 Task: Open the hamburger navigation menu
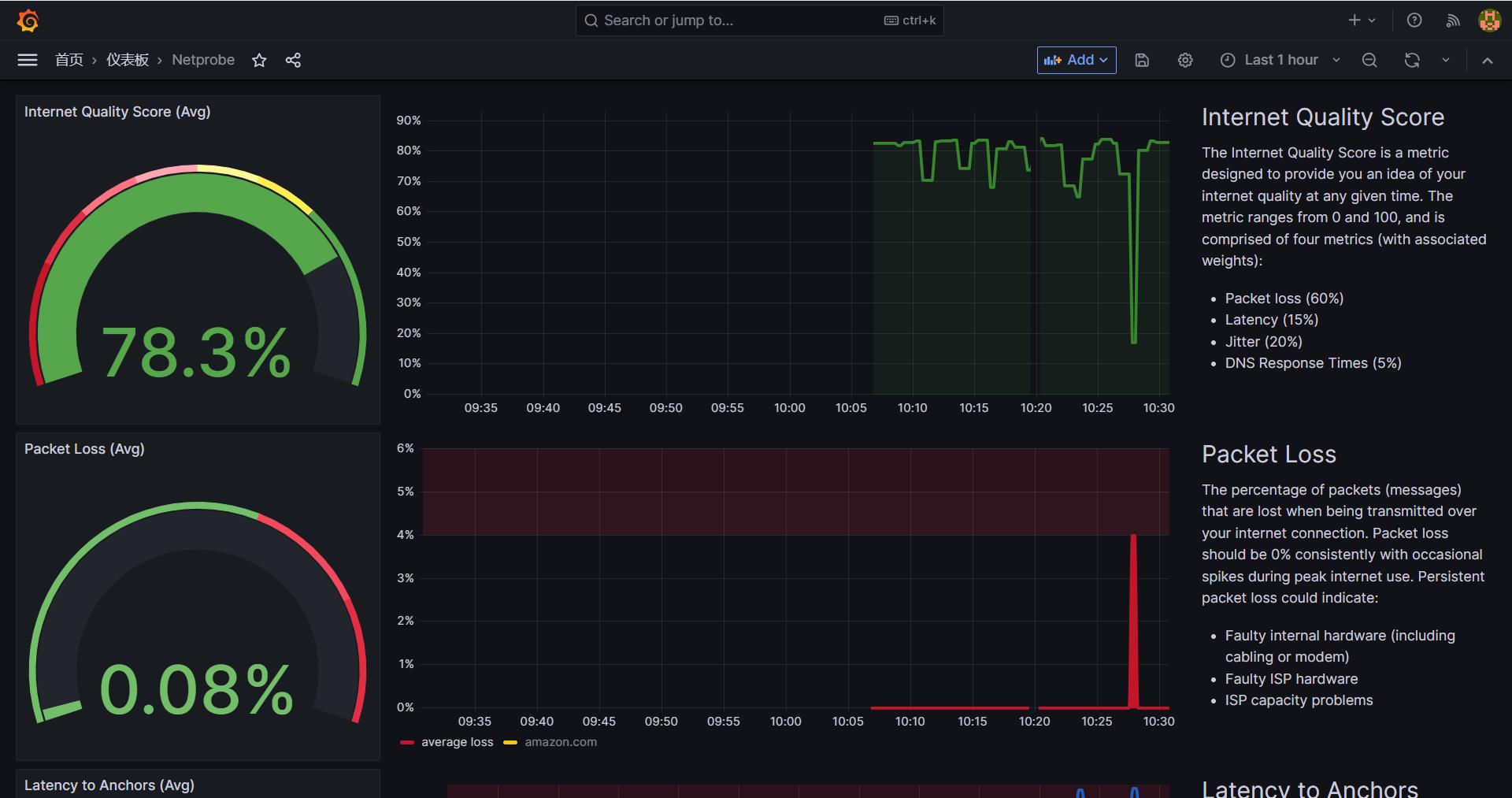(28, 60)
